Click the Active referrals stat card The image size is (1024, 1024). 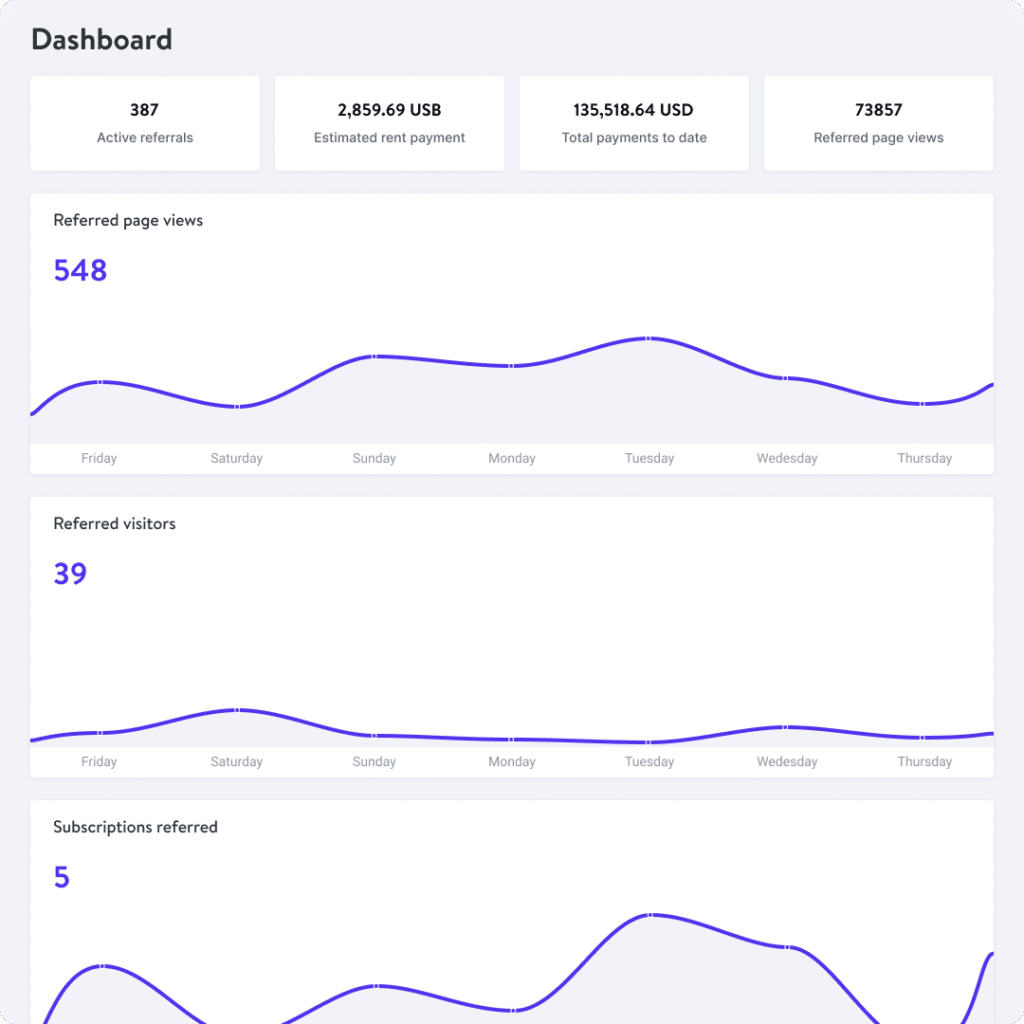144,122
